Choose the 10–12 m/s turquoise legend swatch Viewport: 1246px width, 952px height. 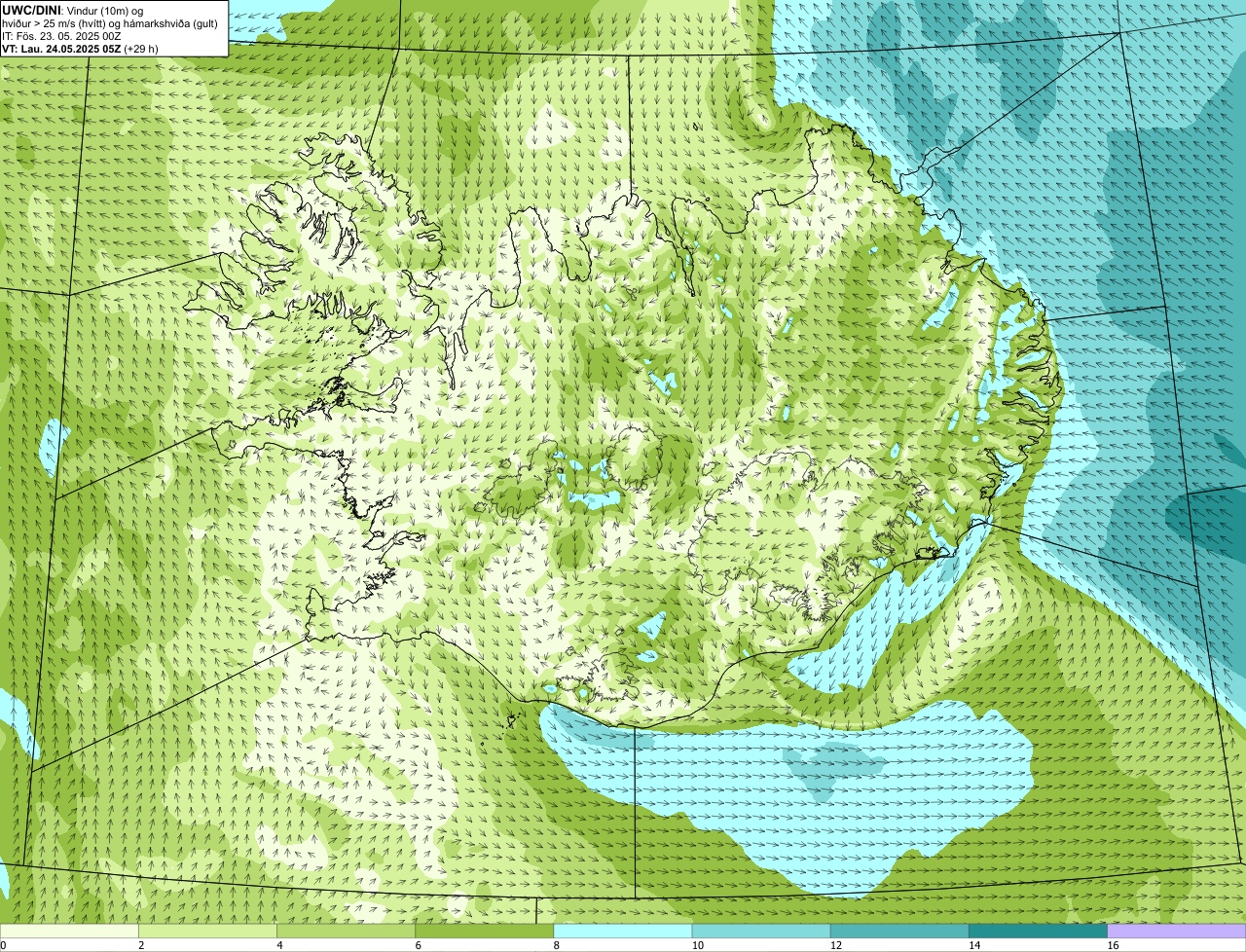761,931
